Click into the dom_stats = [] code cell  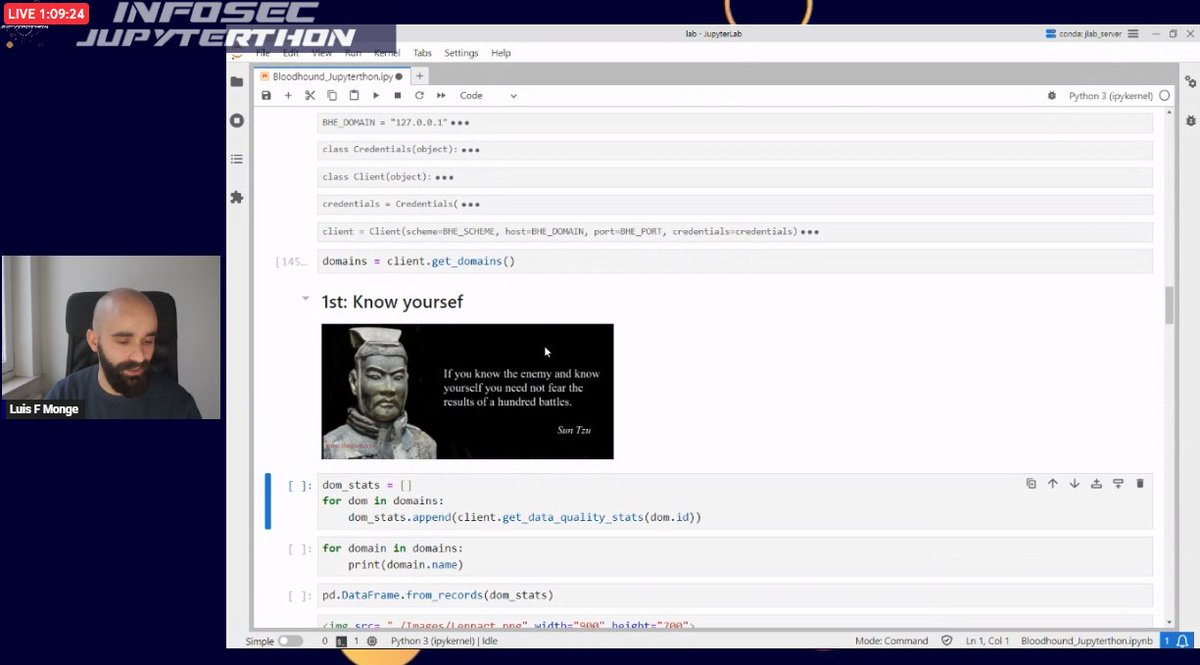tap(735, 501)
